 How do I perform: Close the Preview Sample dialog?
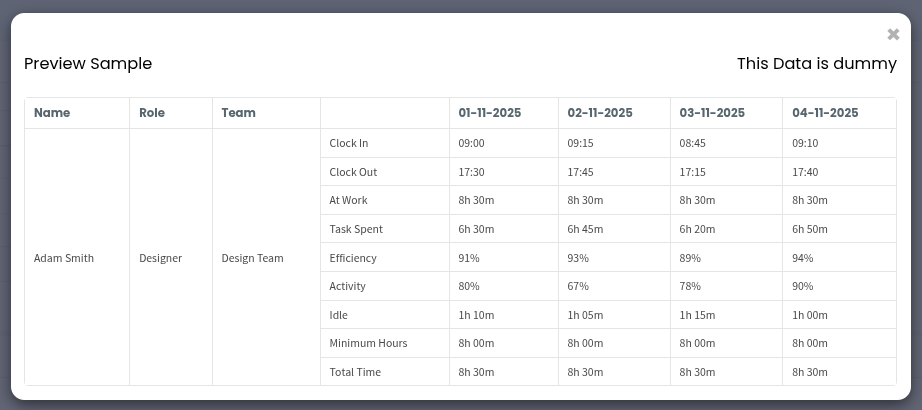coord(893,35)
